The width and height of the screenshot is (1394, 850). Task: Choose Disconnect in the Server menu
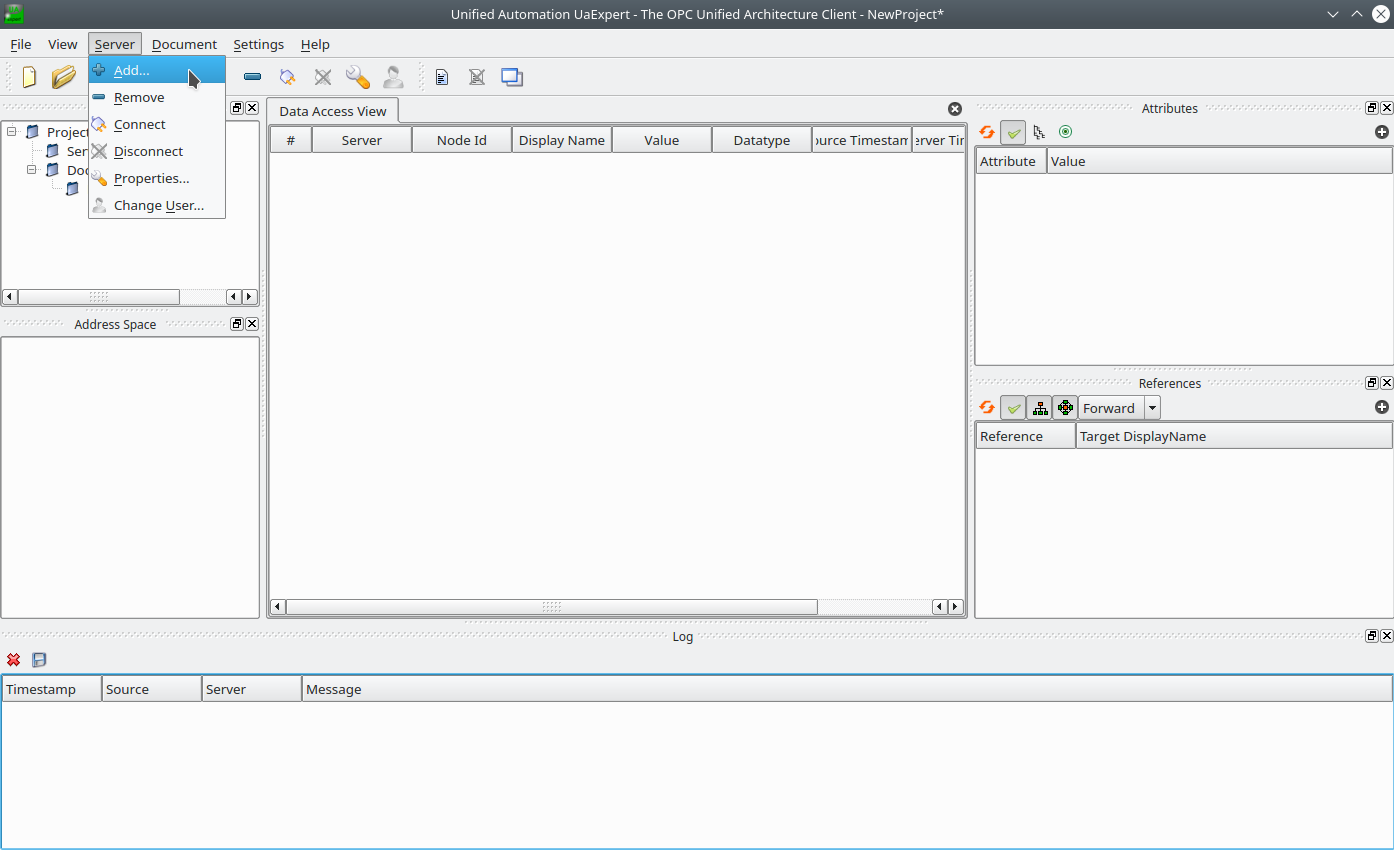click(x=148, y=151)
